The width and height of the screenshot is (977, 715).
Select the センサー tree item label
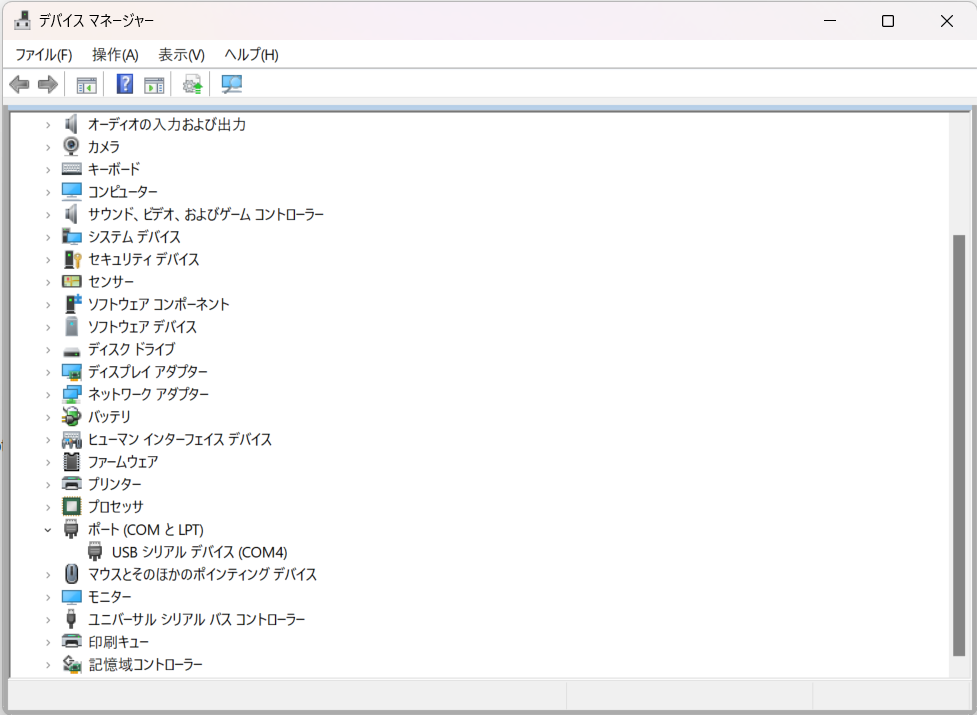coord(111,282)
